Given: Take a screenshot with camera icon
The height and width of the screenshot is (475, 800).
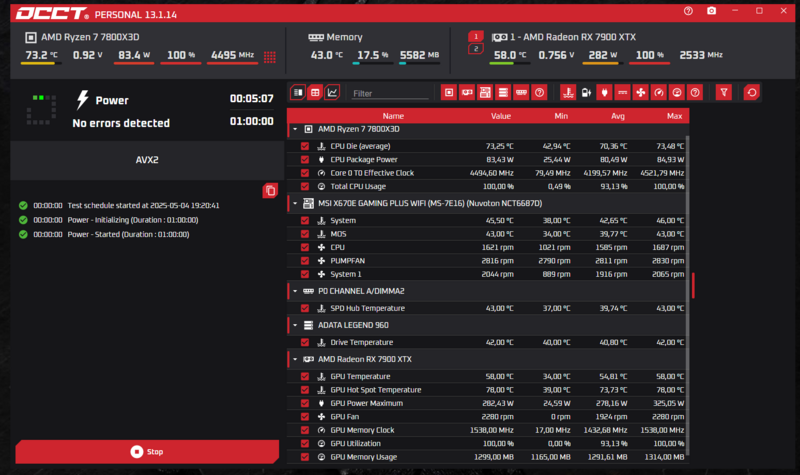Looking at the screenshot, I should pos(711,11).
